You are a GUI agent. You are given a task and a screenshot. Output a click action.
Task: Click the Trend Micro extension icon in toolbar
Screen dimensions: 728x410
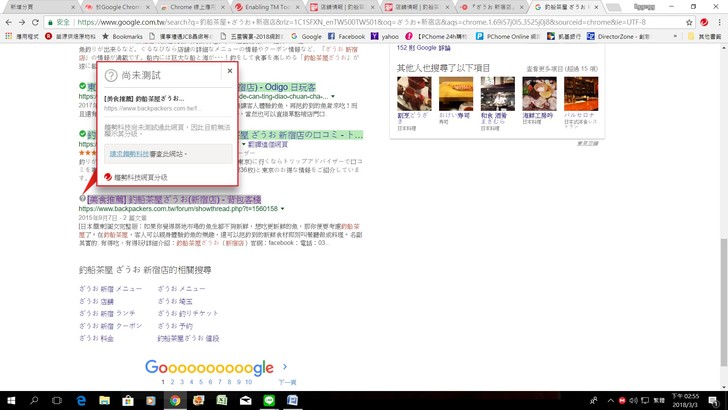click(703, 21)
